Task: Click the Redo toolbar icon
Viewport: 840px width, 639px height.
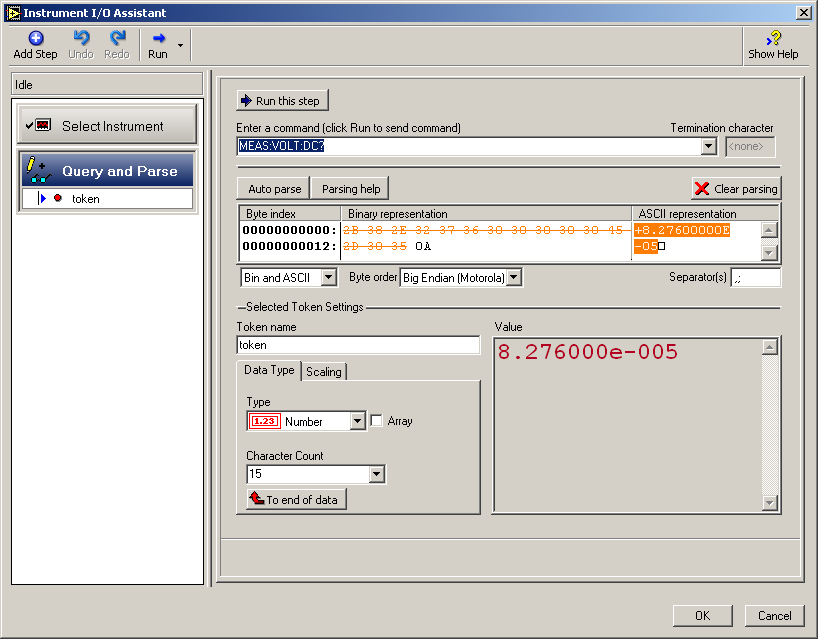Action: pos(117,38)
